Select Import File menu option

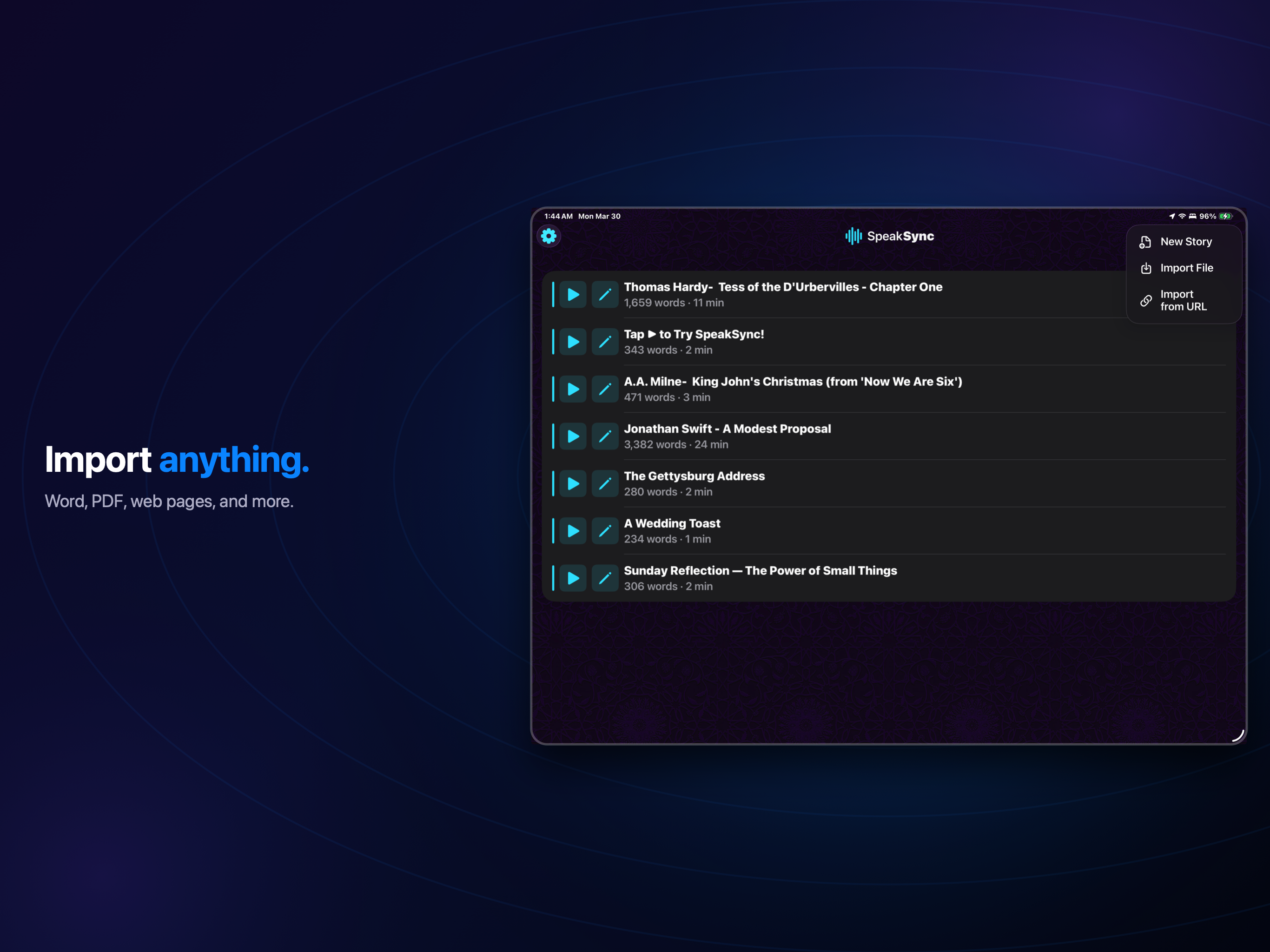[x=1184, y=268]
